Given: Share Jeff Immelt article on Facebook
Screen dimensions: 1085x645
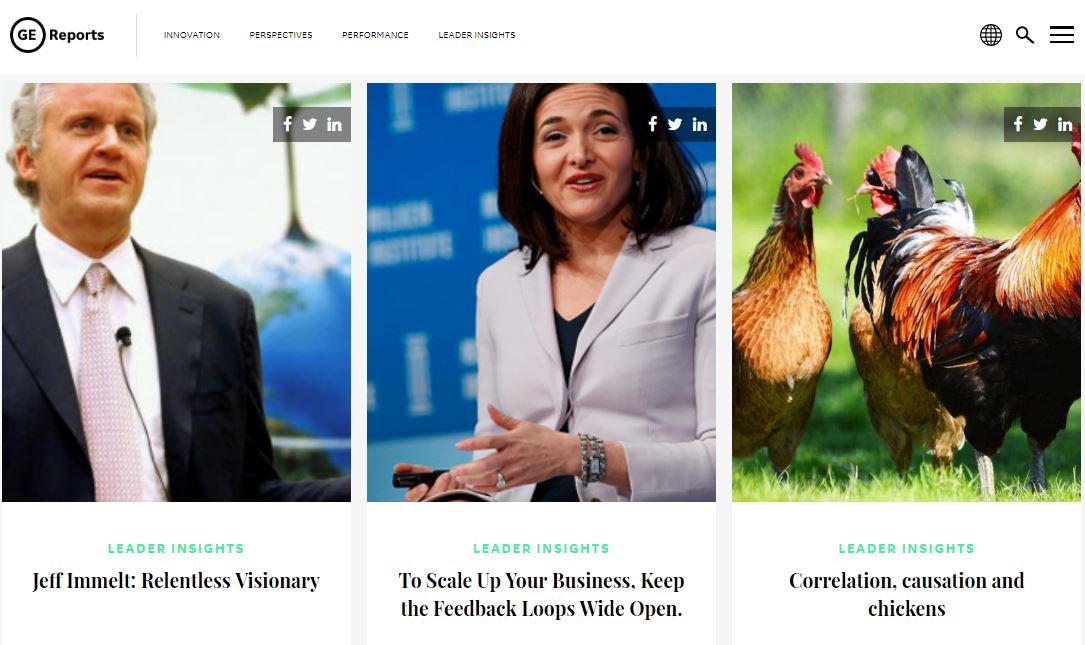Looking at the screenshot, I should [288, 124].
